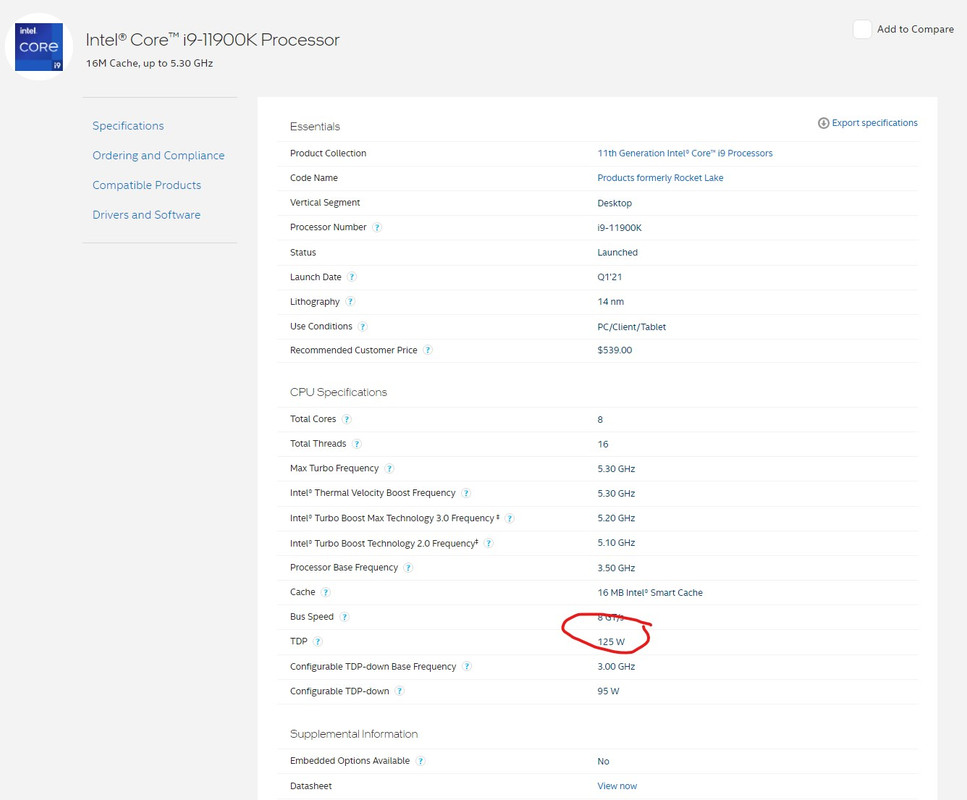Go to Specifications section in sidebar
Image resolution: width=967 pixels, height=800 pixels.
(128, 126)
